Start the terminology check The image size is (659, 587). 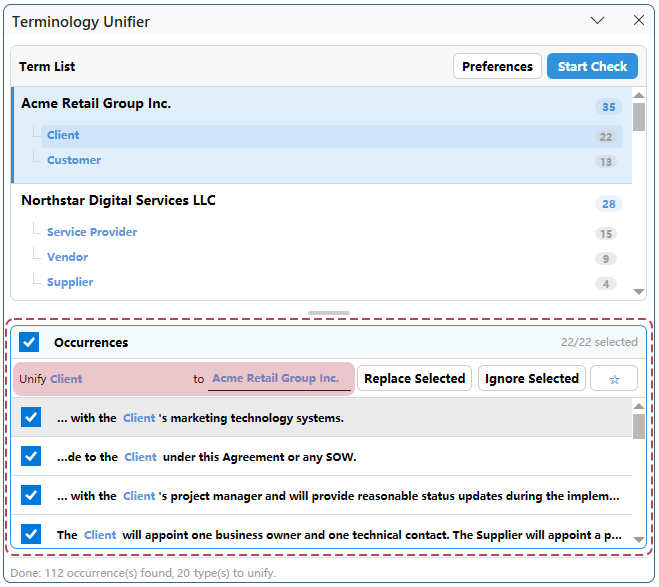(x=592, y=66)
